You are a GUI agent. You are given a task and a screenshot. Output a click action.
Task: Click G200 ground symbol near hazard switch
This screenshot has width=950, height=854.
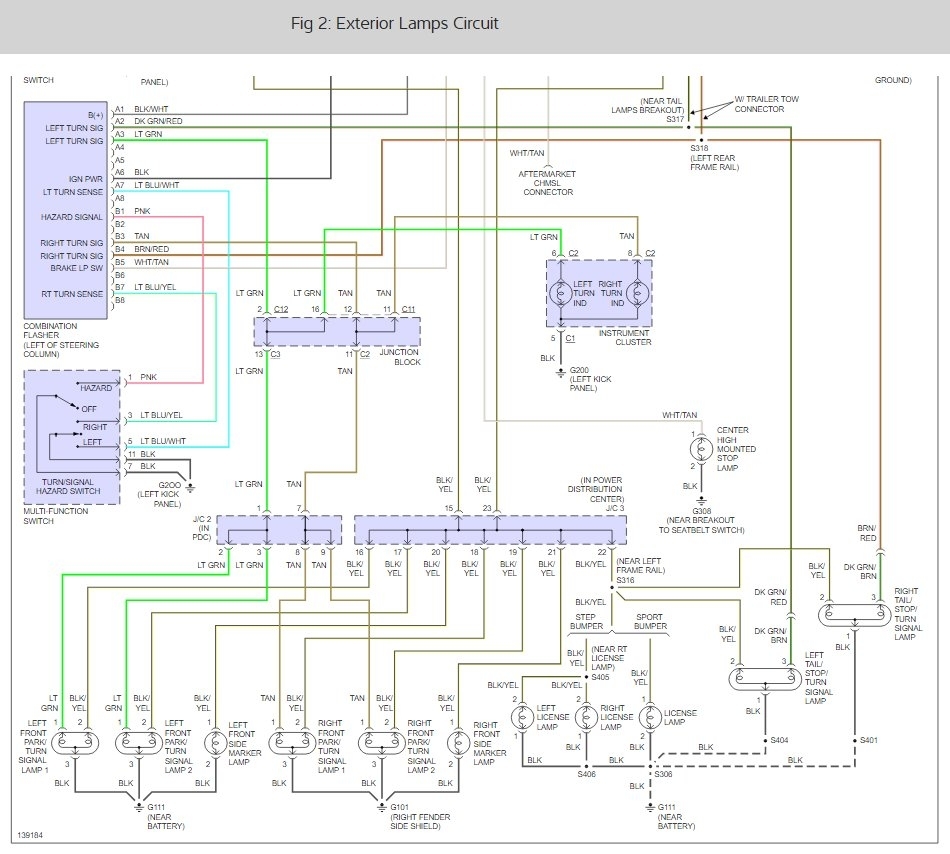190,488
